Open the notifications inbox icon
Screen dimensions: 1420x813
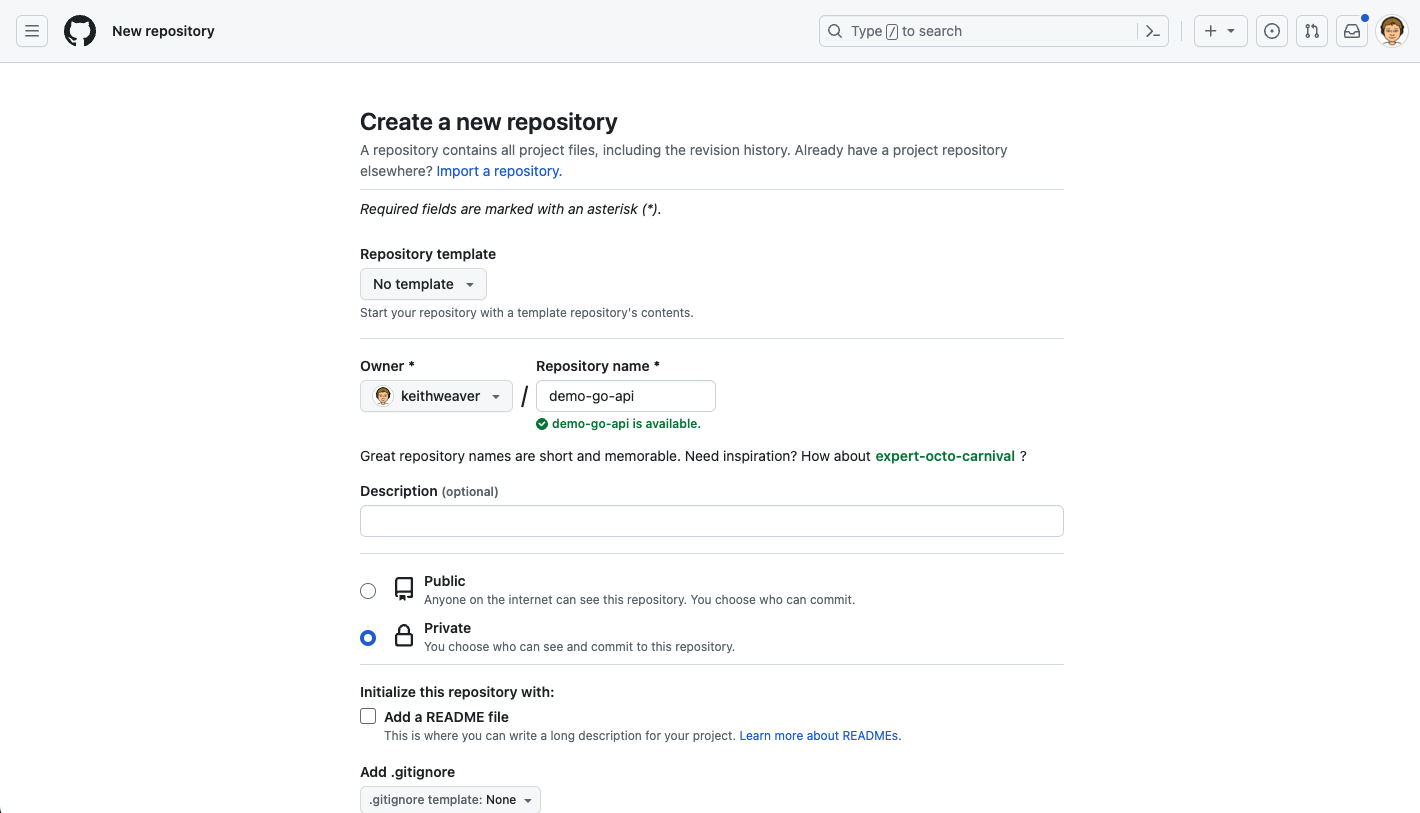pos(1351,31)
